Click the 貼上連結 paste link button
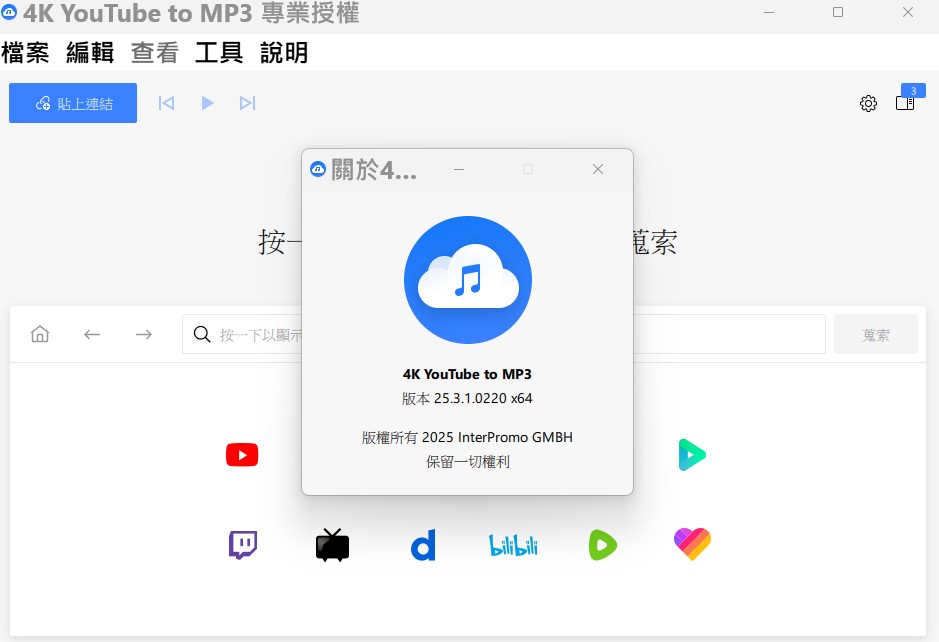939x642 pixels. [x=73, y=103]
